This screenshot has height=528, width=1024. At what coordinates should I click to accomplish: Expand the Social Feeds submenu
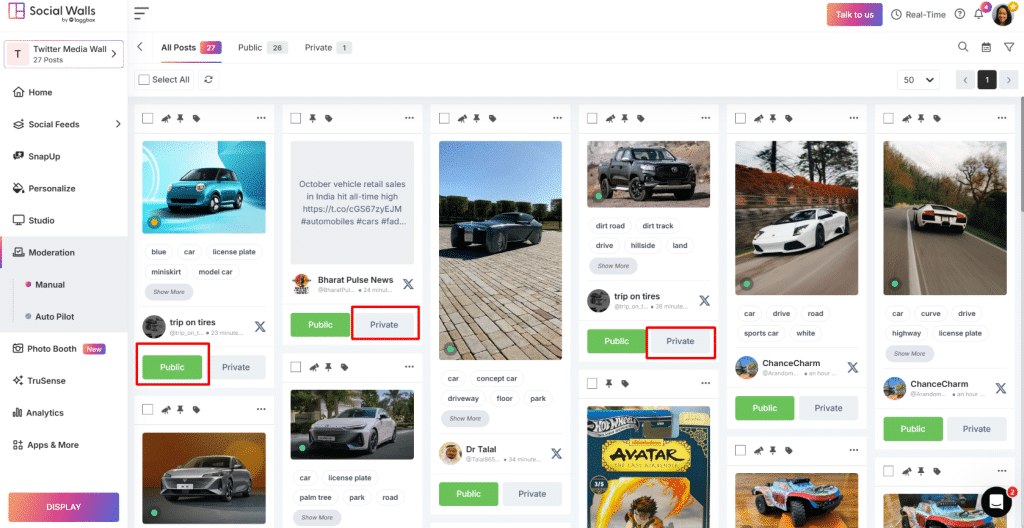tap(118, 124)
